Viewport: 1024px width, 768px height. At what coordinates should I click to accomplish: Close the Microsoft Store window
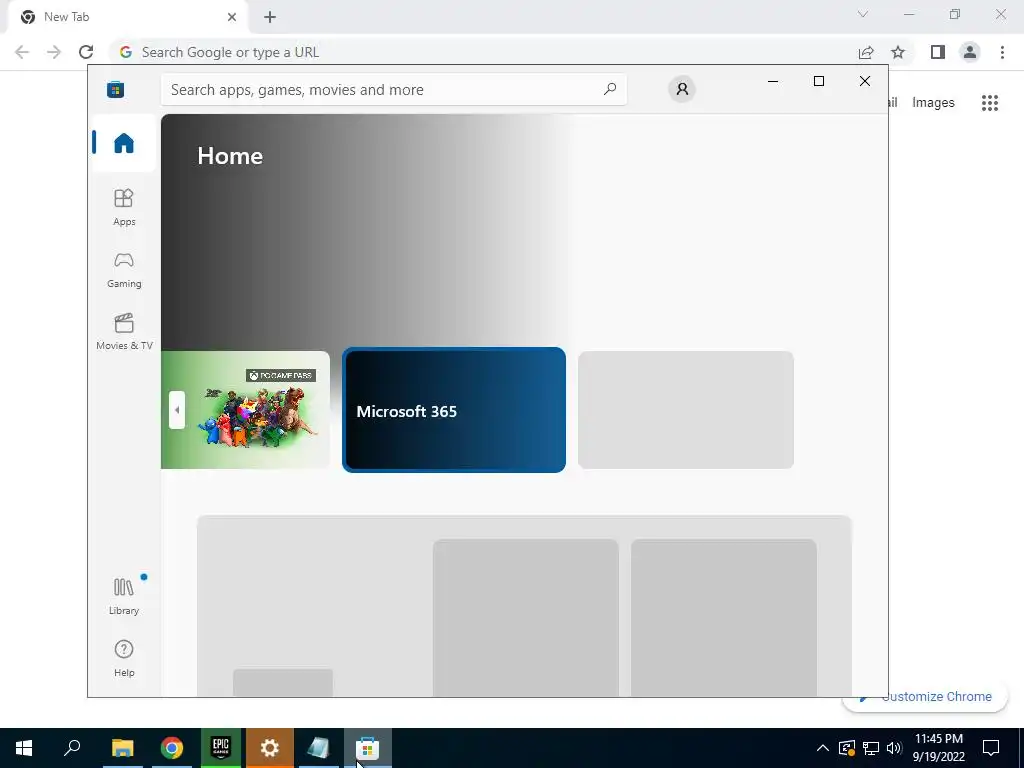pos(865,81)
